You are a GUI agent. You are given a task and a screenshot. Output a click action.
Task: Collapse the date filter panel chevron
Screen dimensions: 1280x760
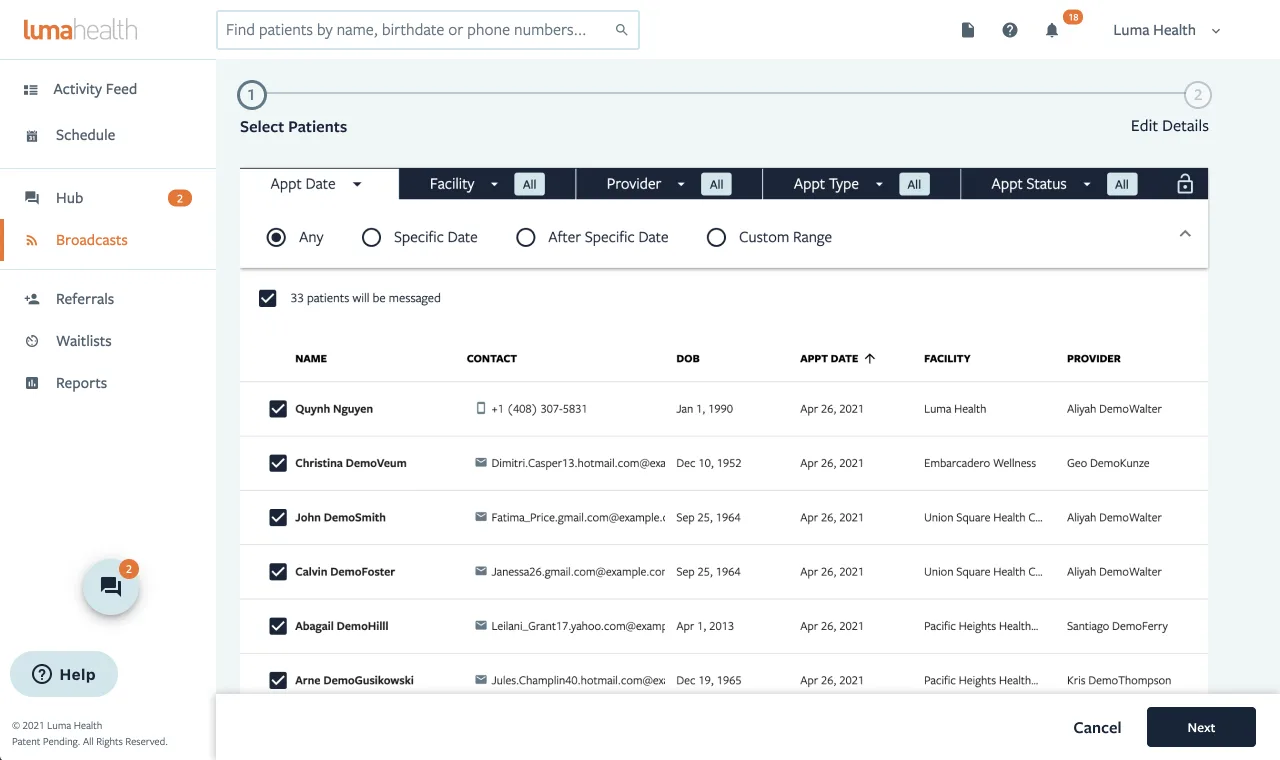pyautogui.click(x=1185, y=234)
